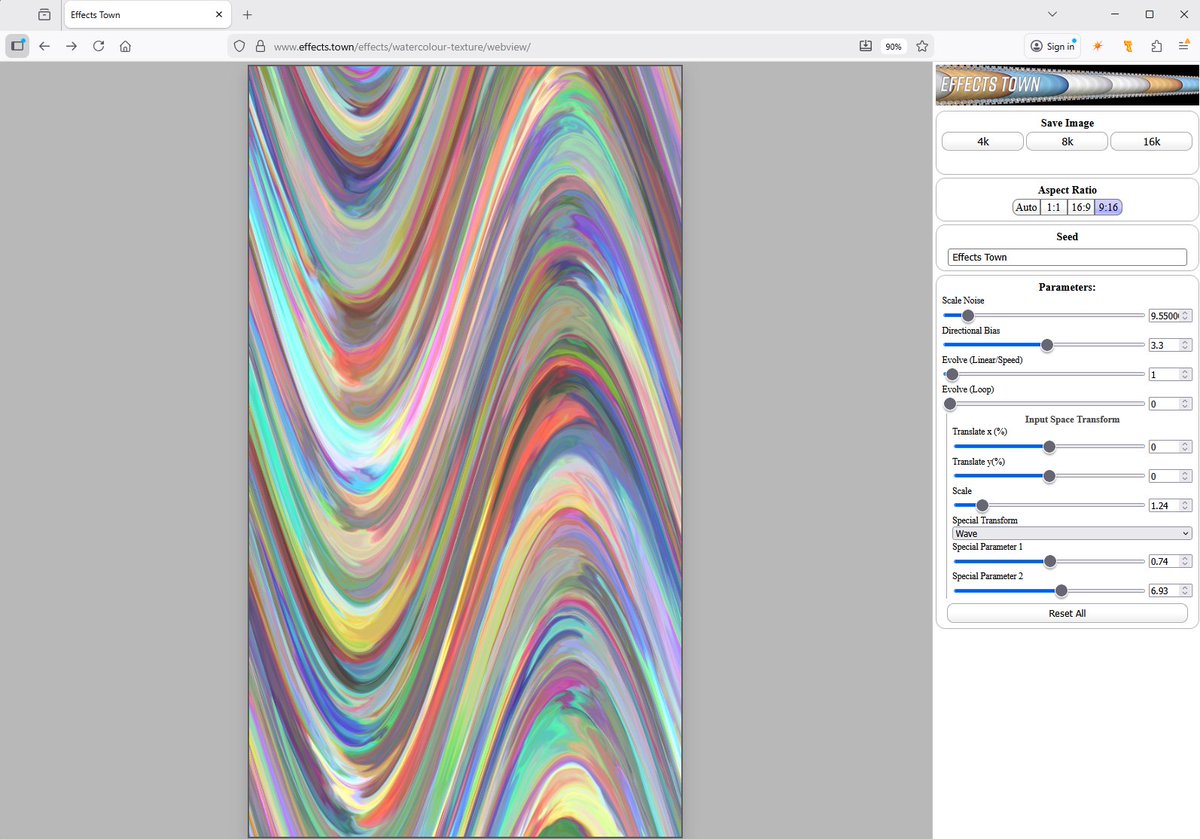Click the Scale number field showing 1.24

pyautogui.click(x=1170, y=506)
